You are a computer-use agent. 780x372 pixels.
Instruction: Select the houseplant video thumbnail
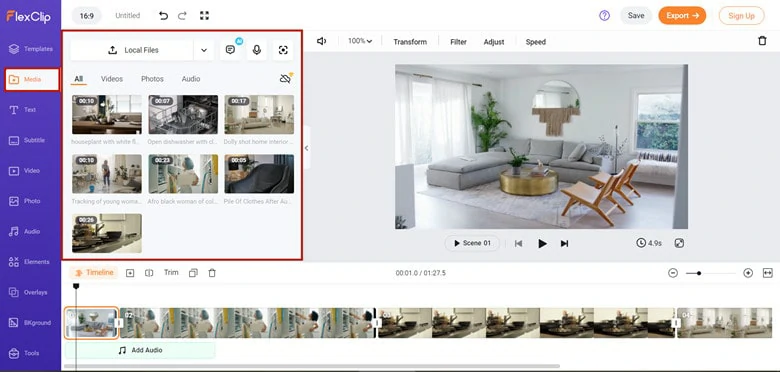point(106,114)
